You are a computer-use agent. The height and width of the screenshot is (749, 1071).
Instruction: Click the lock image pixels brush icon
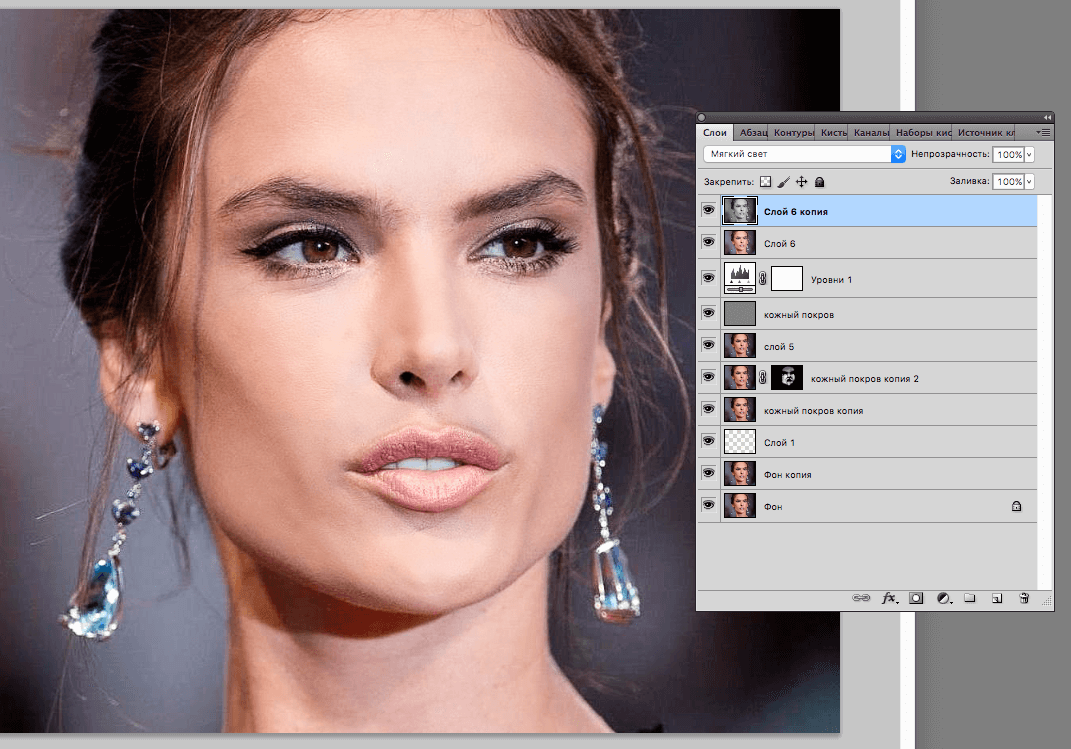[x=784, y=182]
